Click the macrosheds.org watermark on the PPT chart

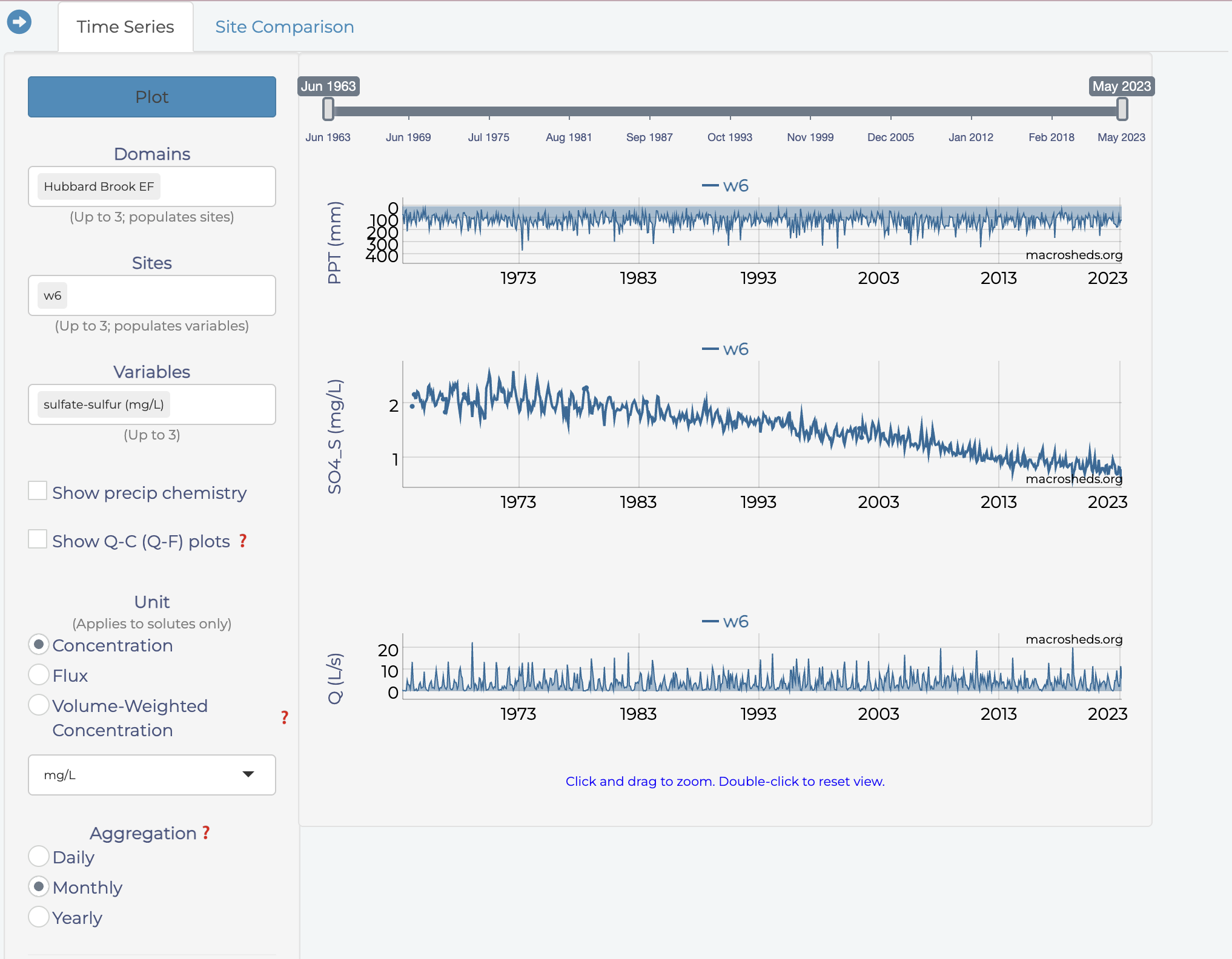click(1074, 255)
